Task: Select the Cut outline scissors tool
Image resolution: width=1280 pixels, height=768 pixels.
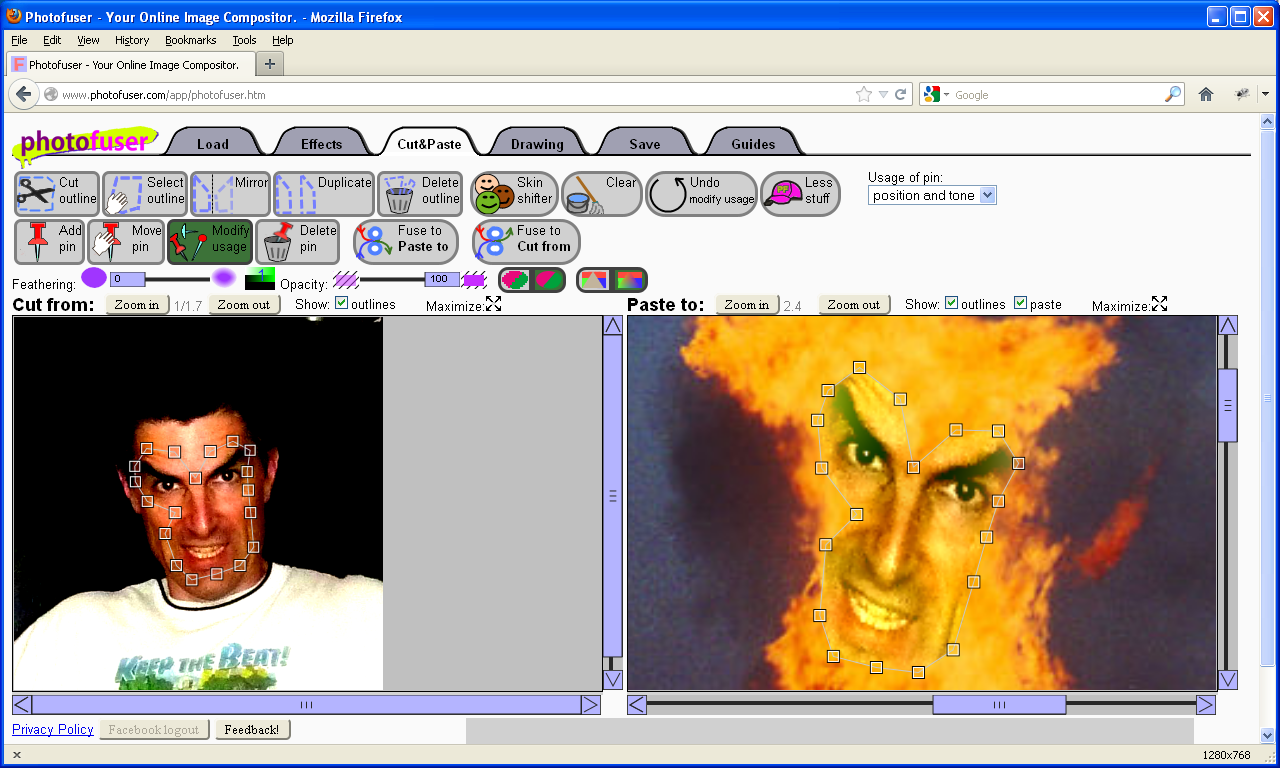Action: pyautogui.click(x=57, y=194)
